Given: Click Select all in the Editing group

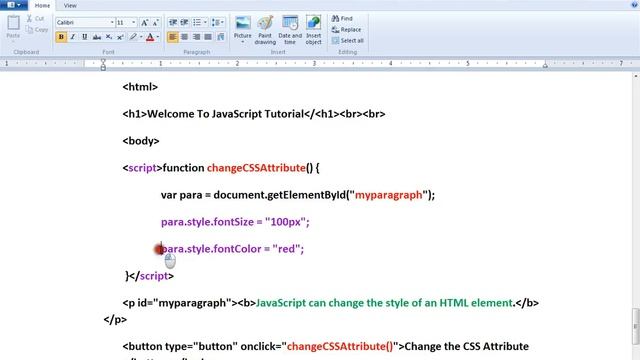Looking at the screenshot, I should pyautogui.click(x=348, y=41).
